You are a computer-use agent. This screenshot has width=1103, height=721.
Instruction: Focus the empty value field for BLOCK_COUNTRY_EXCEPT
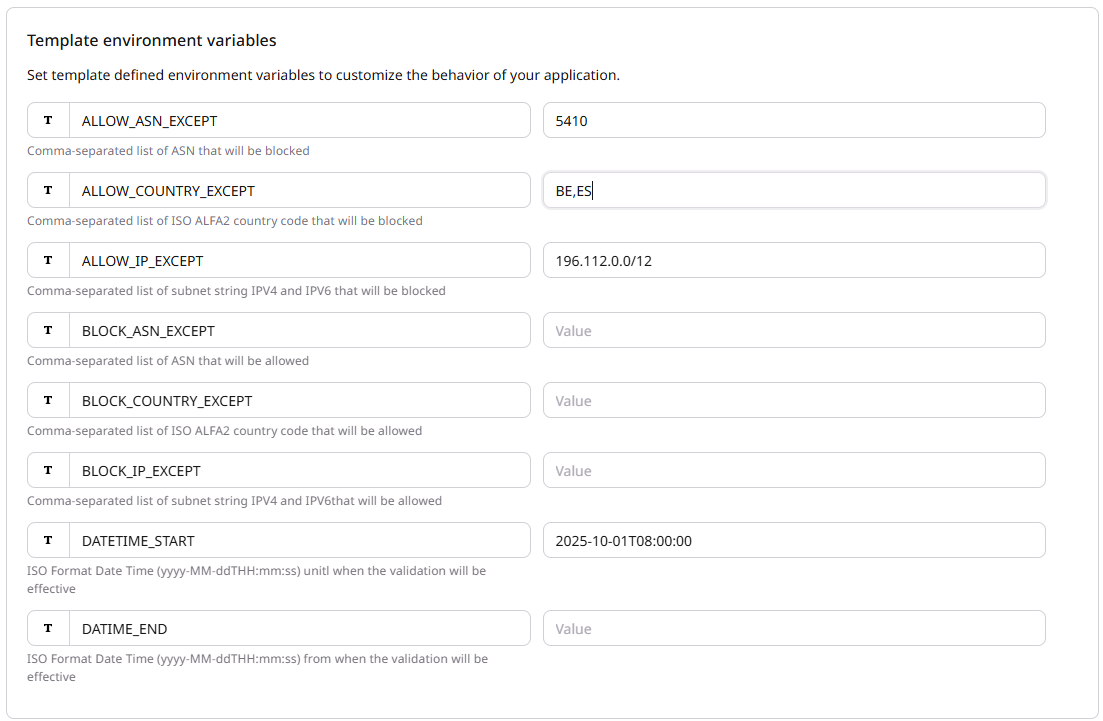[x=793, y=400]
